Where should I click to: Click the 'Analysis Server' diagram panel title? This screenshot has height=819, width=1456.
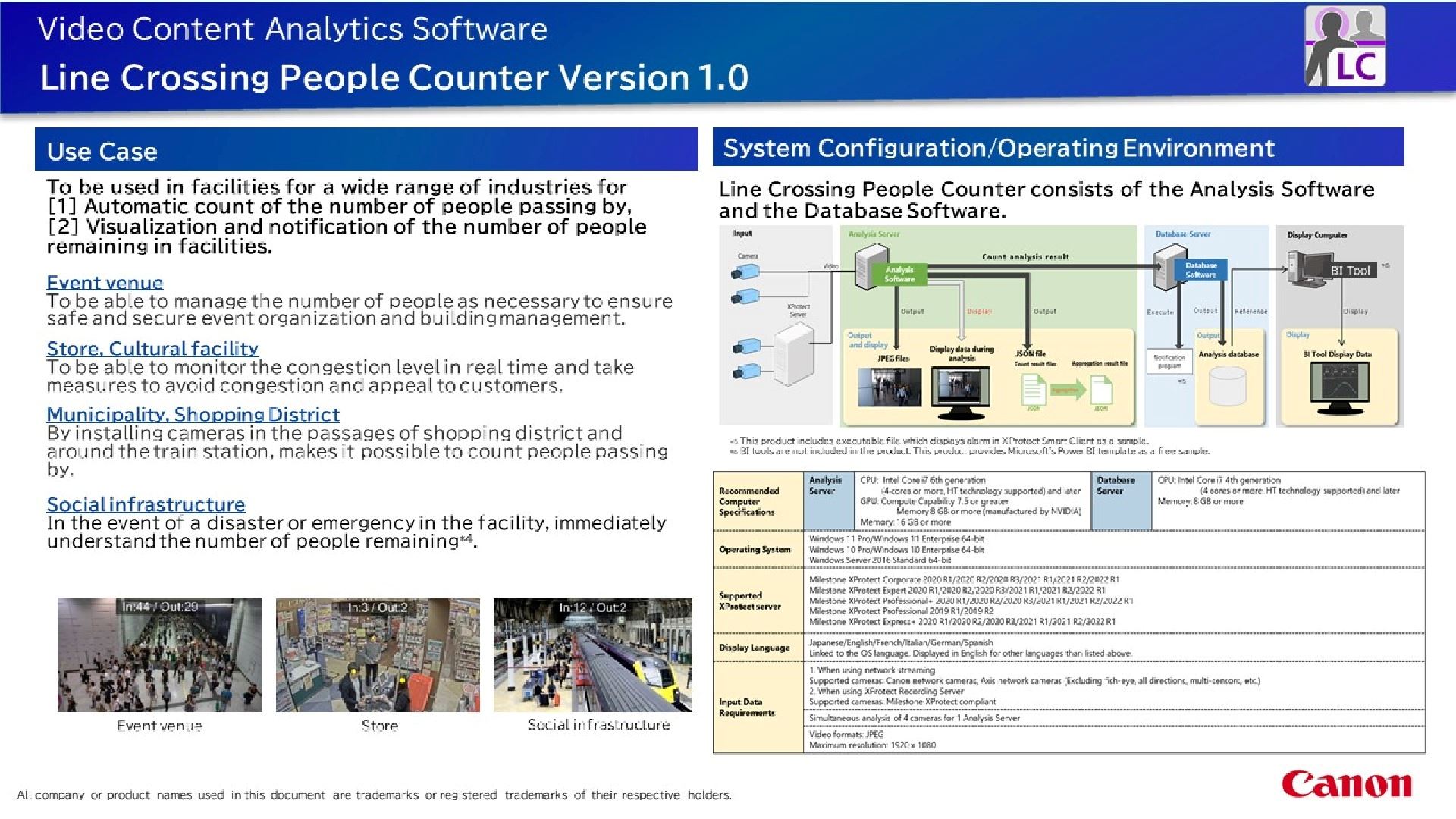click(x=874, y=234)
